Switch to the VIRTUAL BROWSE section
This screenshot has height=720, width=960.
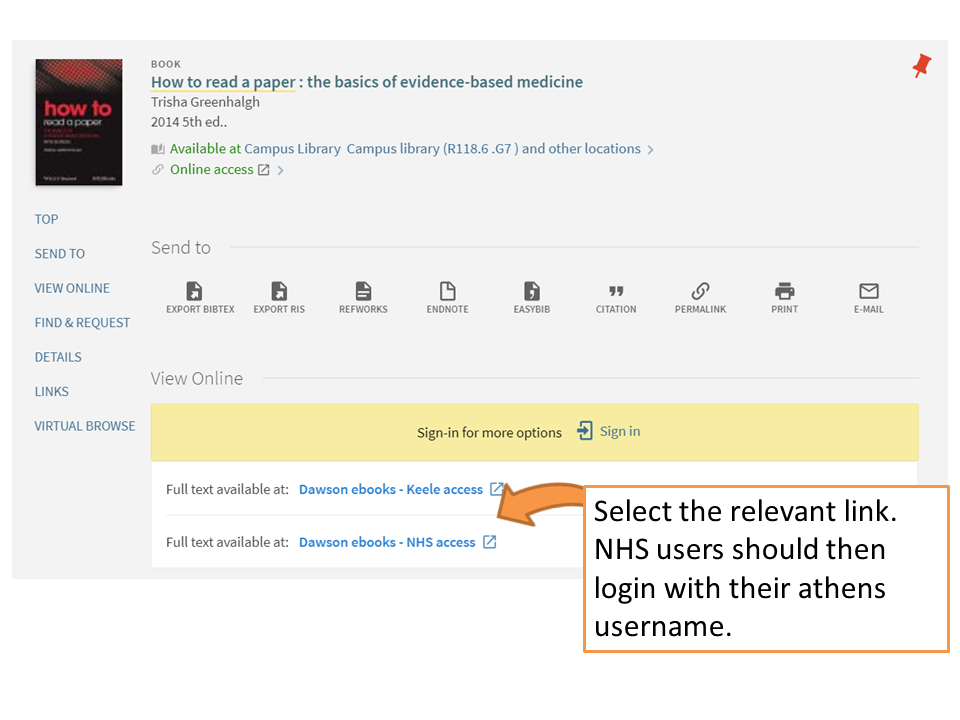pos(84,425)
